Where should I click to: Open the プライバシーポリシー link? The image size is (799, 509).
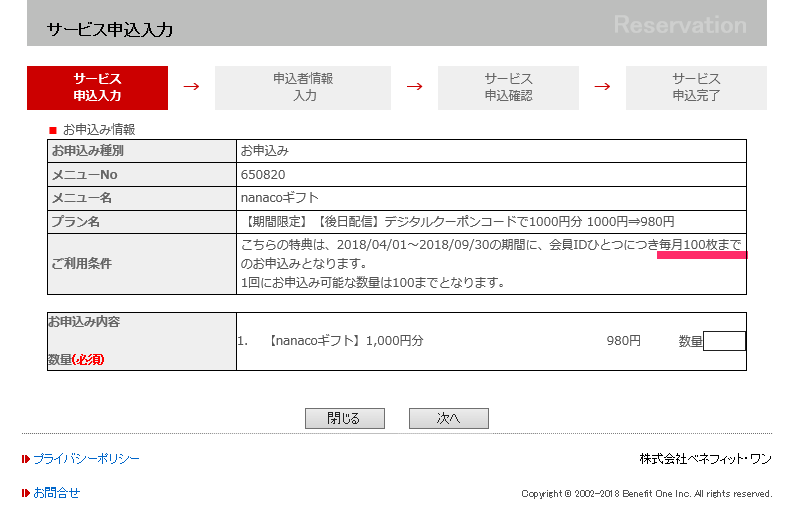click(86, 459)
